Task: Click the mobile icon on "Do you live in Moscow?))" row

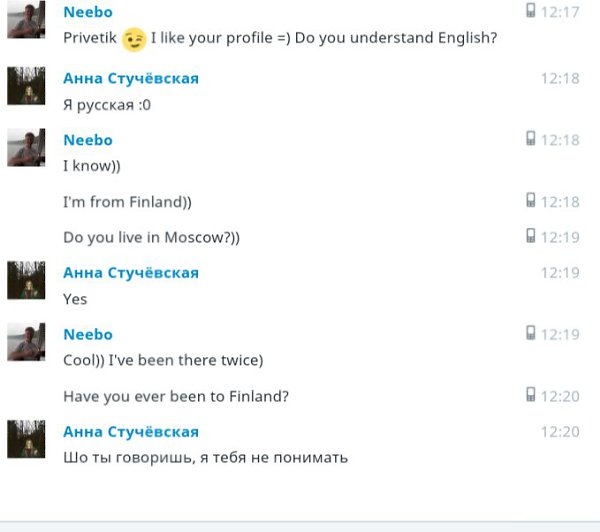Action: tap(531, 236)
